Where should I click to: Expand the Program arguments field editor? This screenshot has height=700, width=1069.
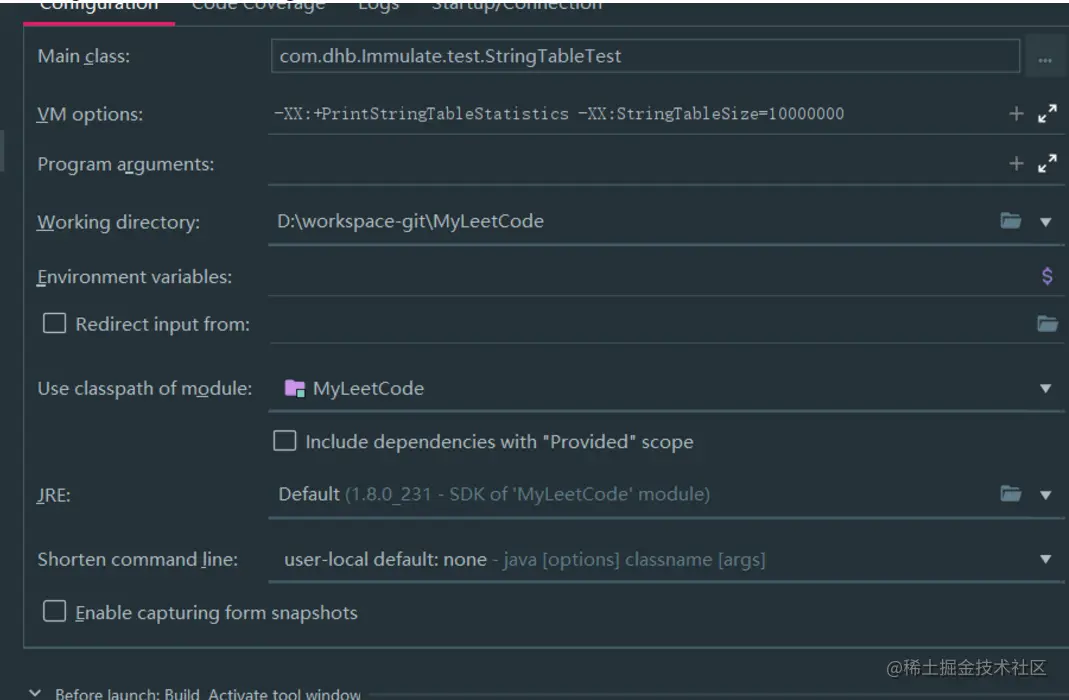tap(1047, 164)
